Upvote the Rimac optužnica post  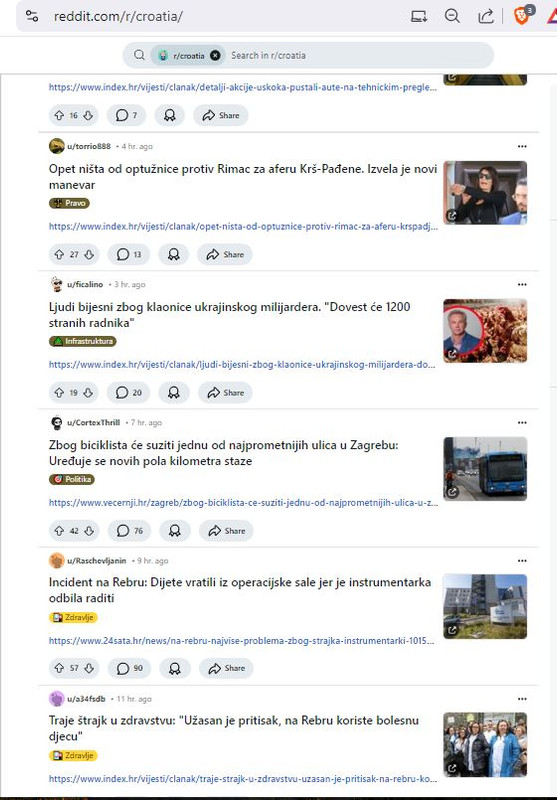(59, 255)
